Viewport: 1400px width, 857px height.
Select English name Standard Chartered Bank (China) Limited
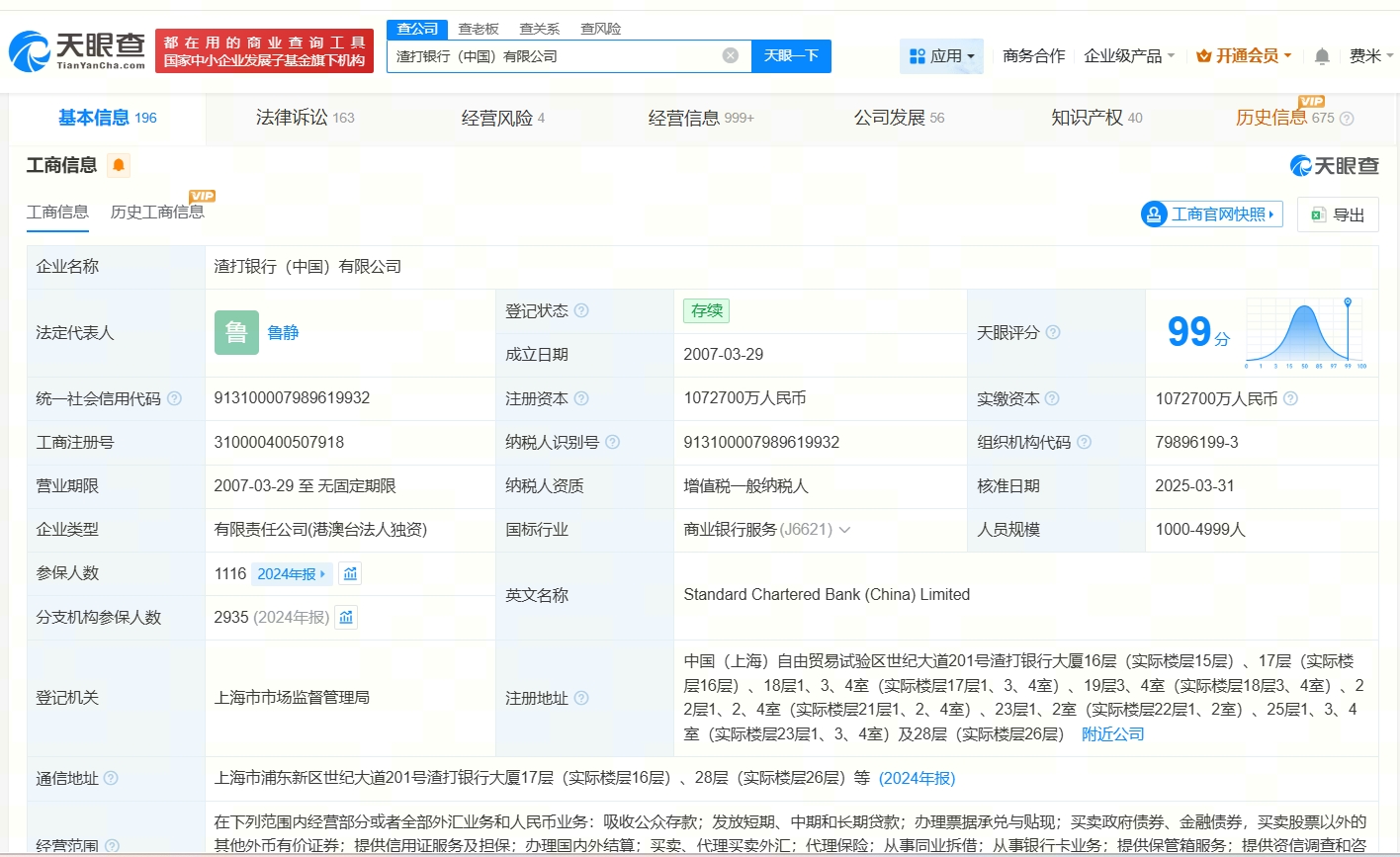[827, 595]
